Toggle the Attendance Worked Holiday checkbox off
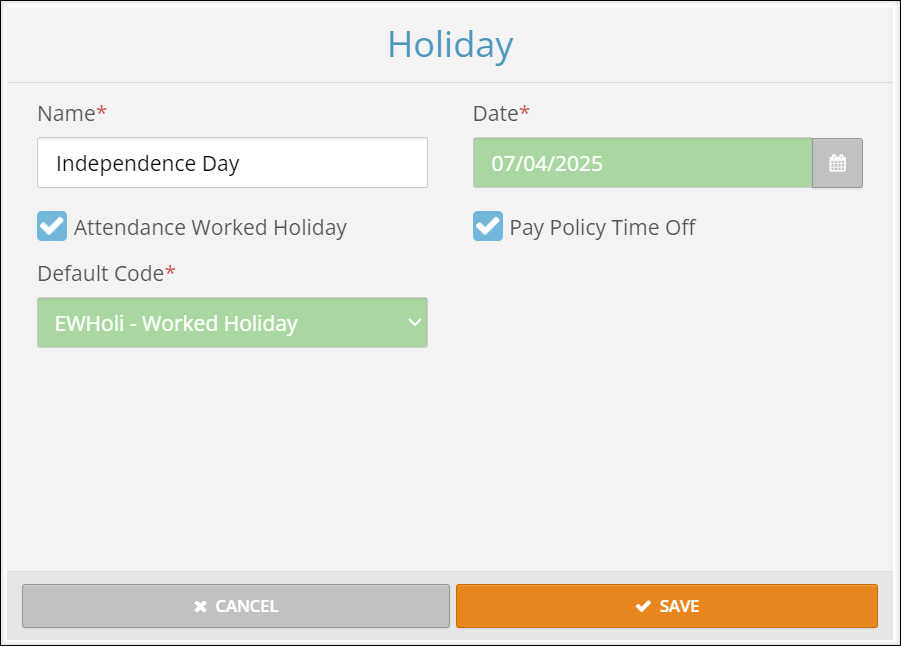901x646 pixels. [x=51, y=226]
